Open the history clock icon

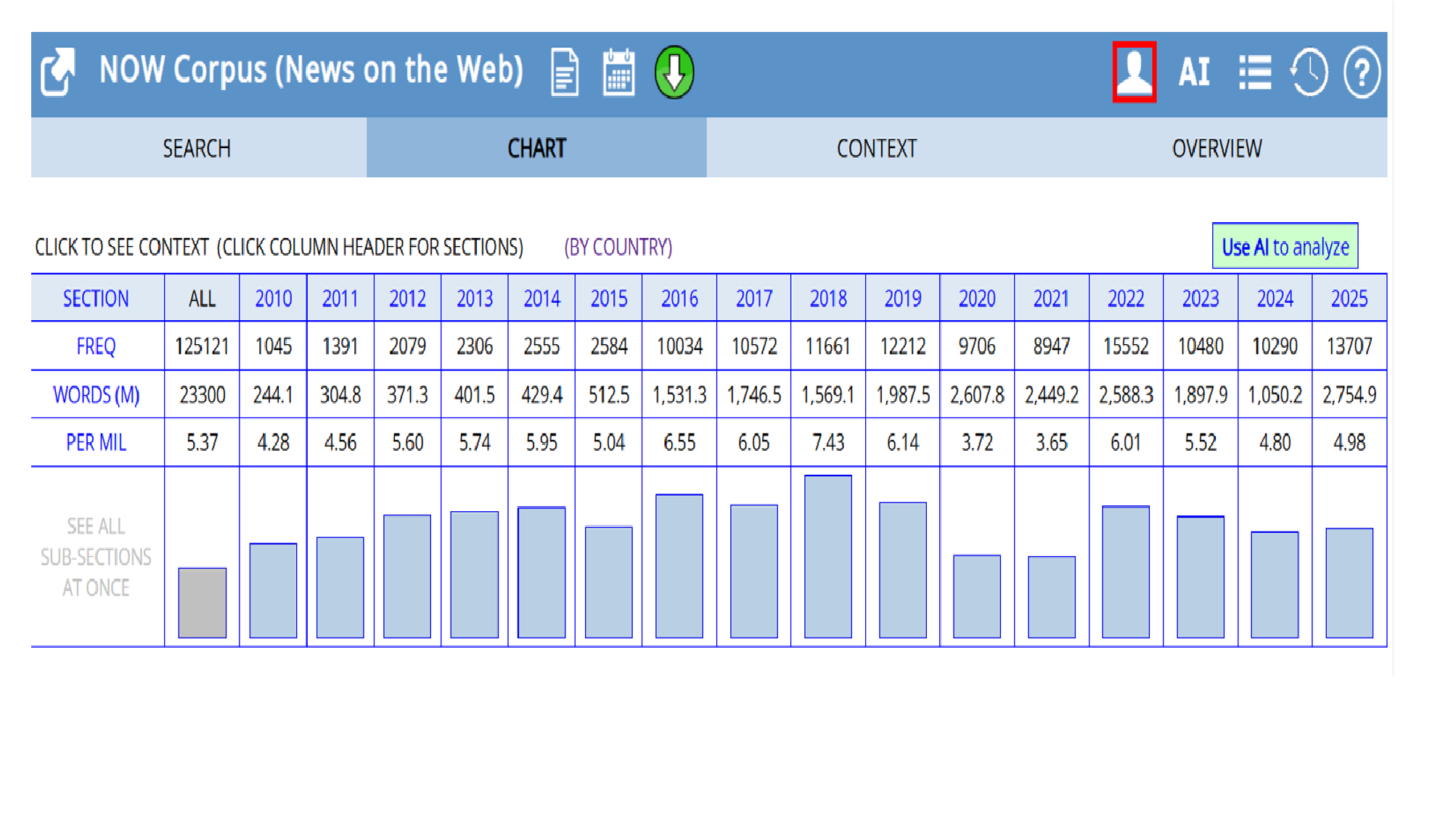coord(1309,72)
